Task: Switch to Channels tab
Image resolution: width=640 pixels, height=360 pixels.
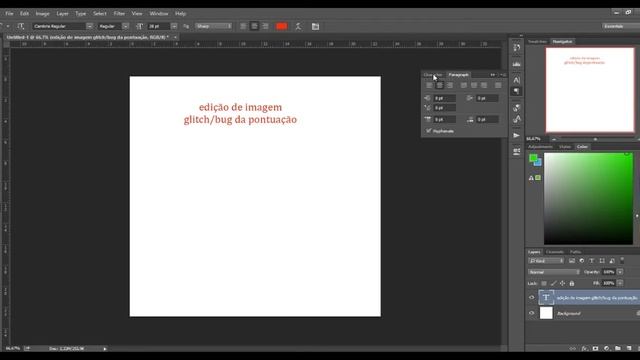Action: (x=555, y=252)
